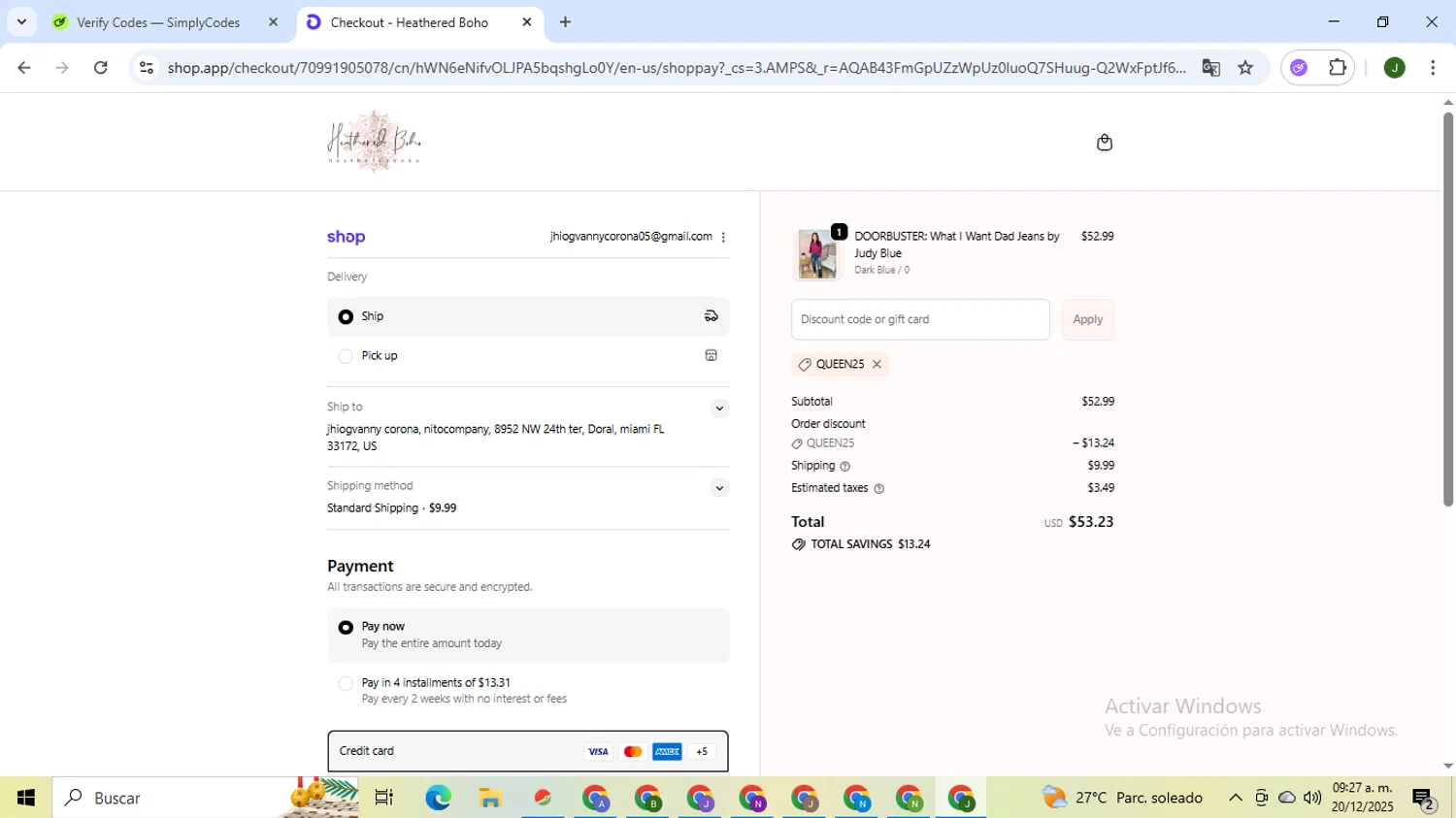This screenshot has height=818, width=1456.
Task: Click the Visa card icon
Action: click(x=598, y=752)
